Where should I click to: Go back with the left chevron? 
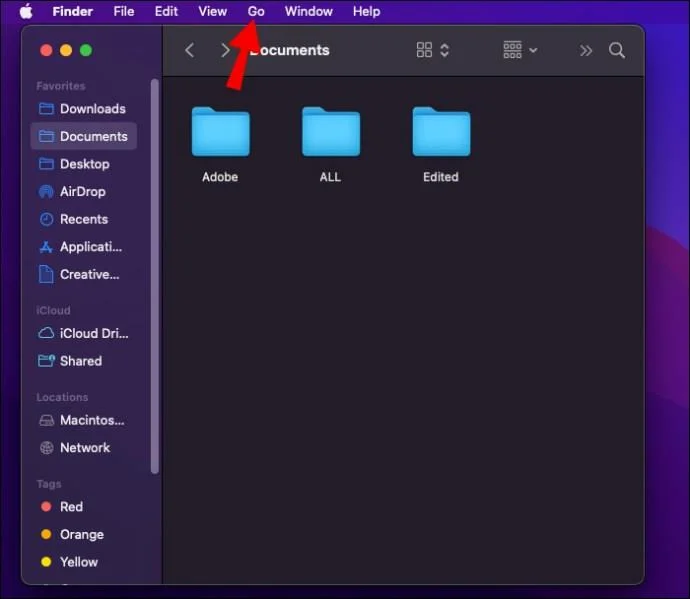pyautogui.click(x=190, y=50)
